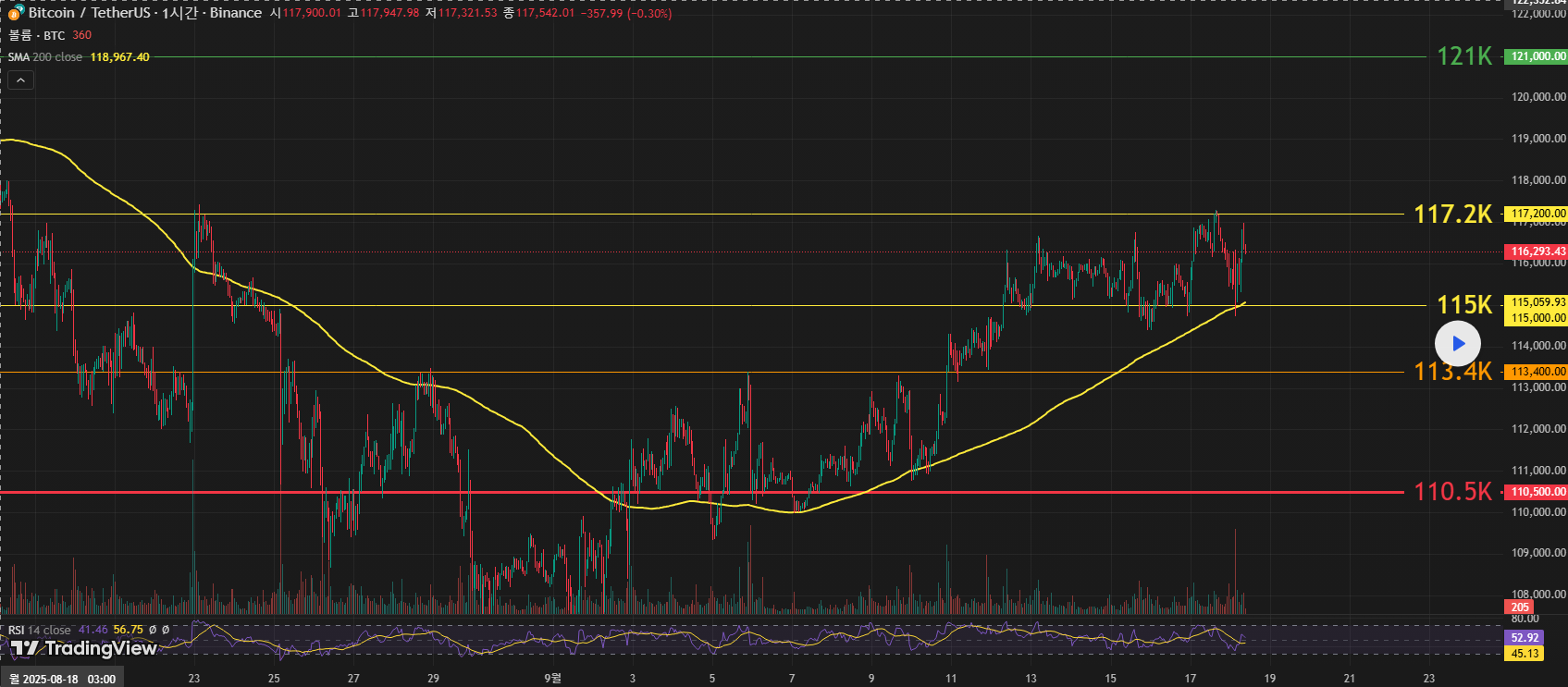
Task: Click the red 110,500.00 price axis label
Action: (1536, 492)
